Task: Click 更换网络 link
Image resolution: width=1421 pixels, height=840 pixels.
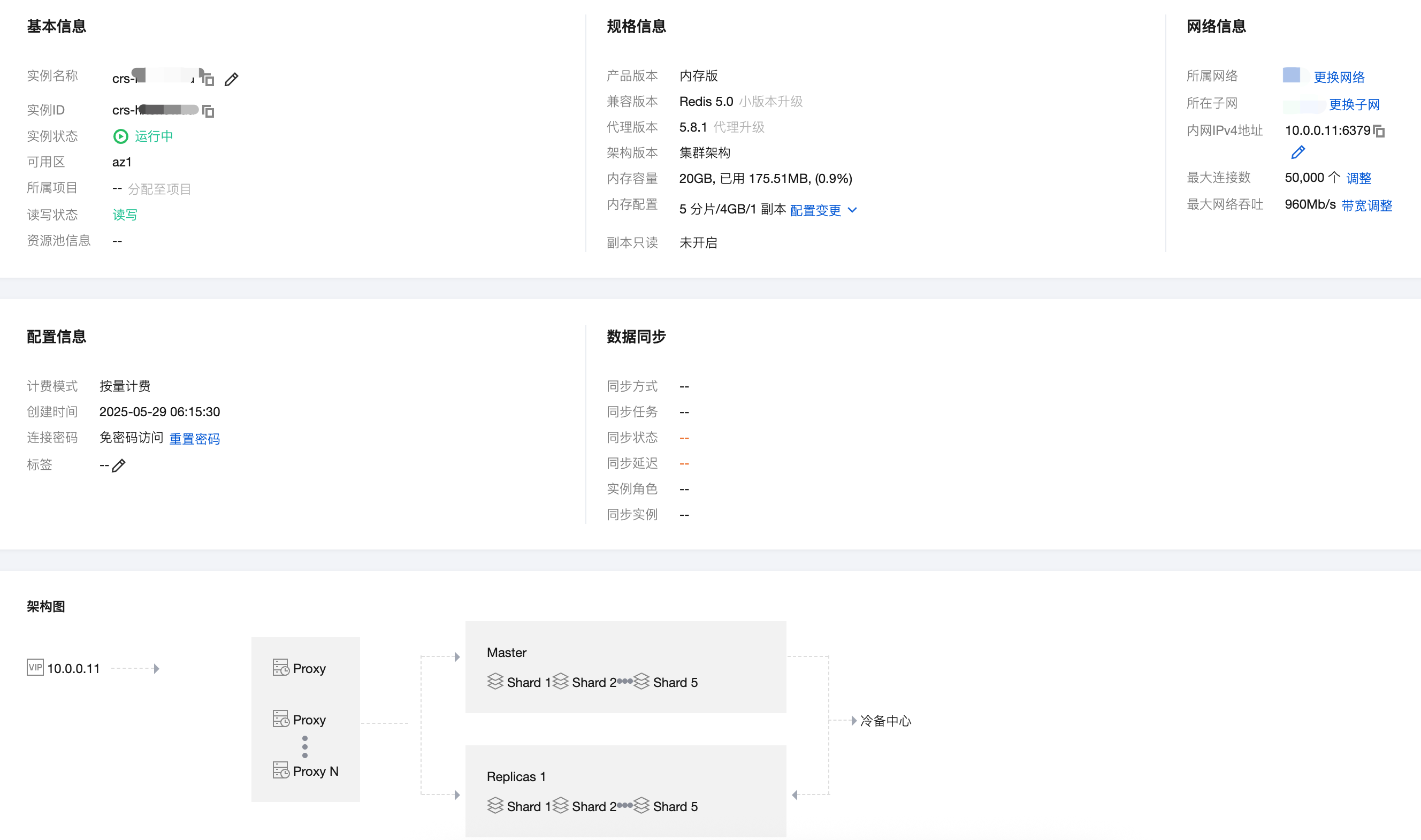Action: pyautogui.click(x=1339, y=78)
